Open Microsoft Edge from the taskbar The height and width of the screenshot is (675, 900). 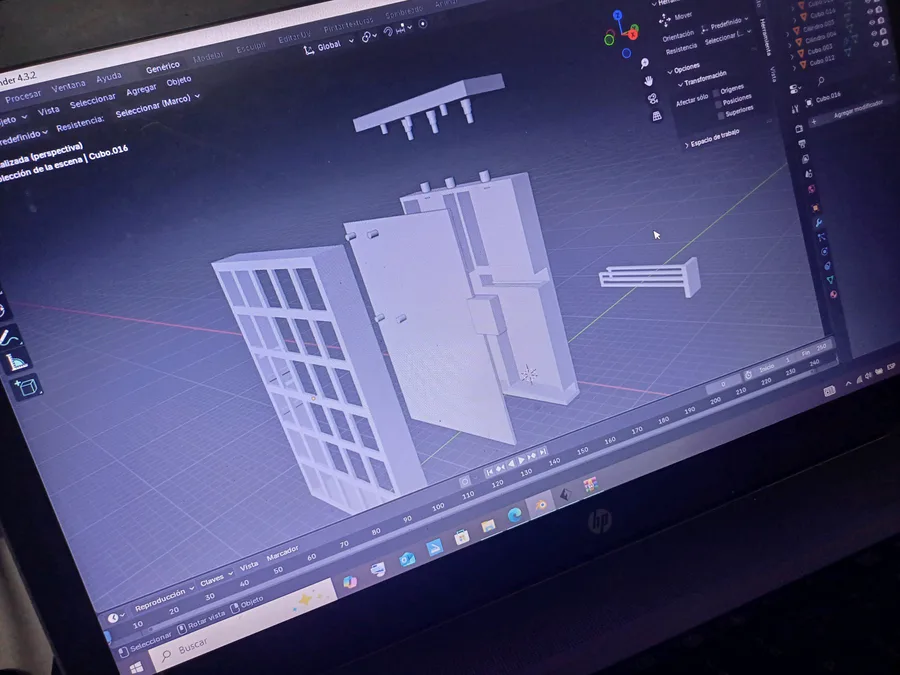coord(515,515)
